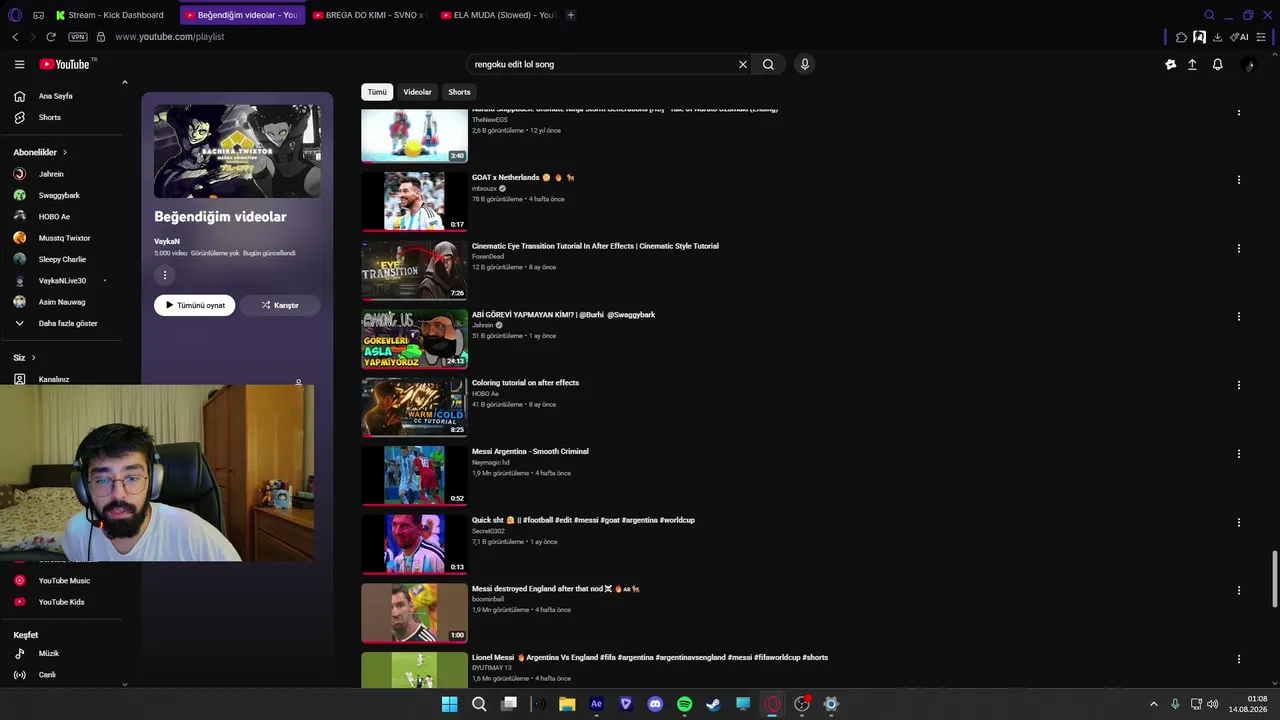Open the browser address bar URL
Image resolution: width=1280 pixels, height=720 pixels.
click(x=170, y=37)
